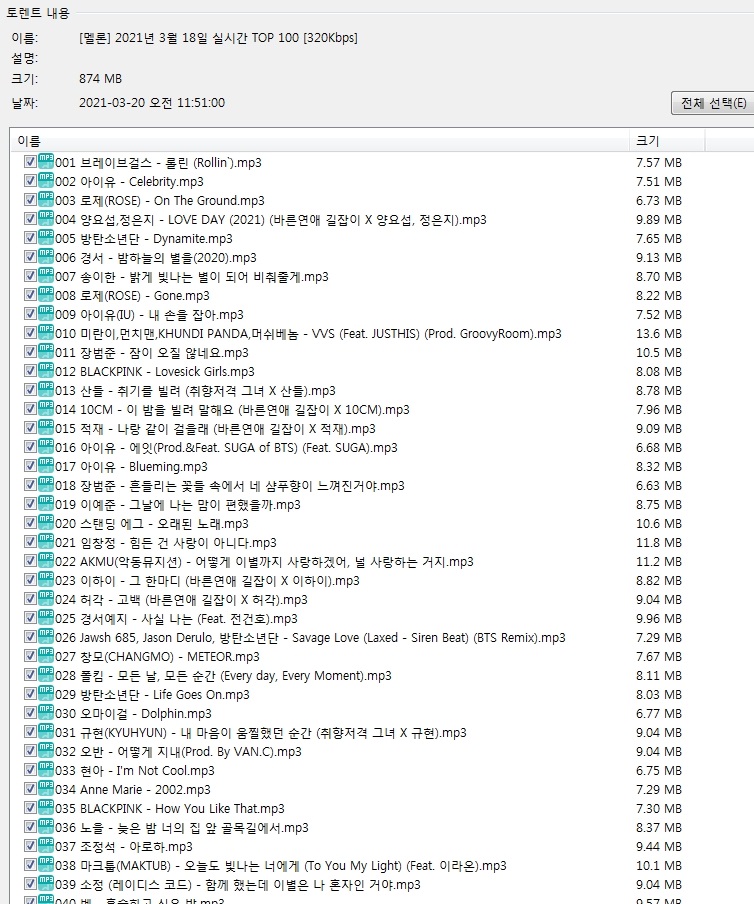
Task: Uncheck 019 이예준 track checkbox
Action: 31,504
